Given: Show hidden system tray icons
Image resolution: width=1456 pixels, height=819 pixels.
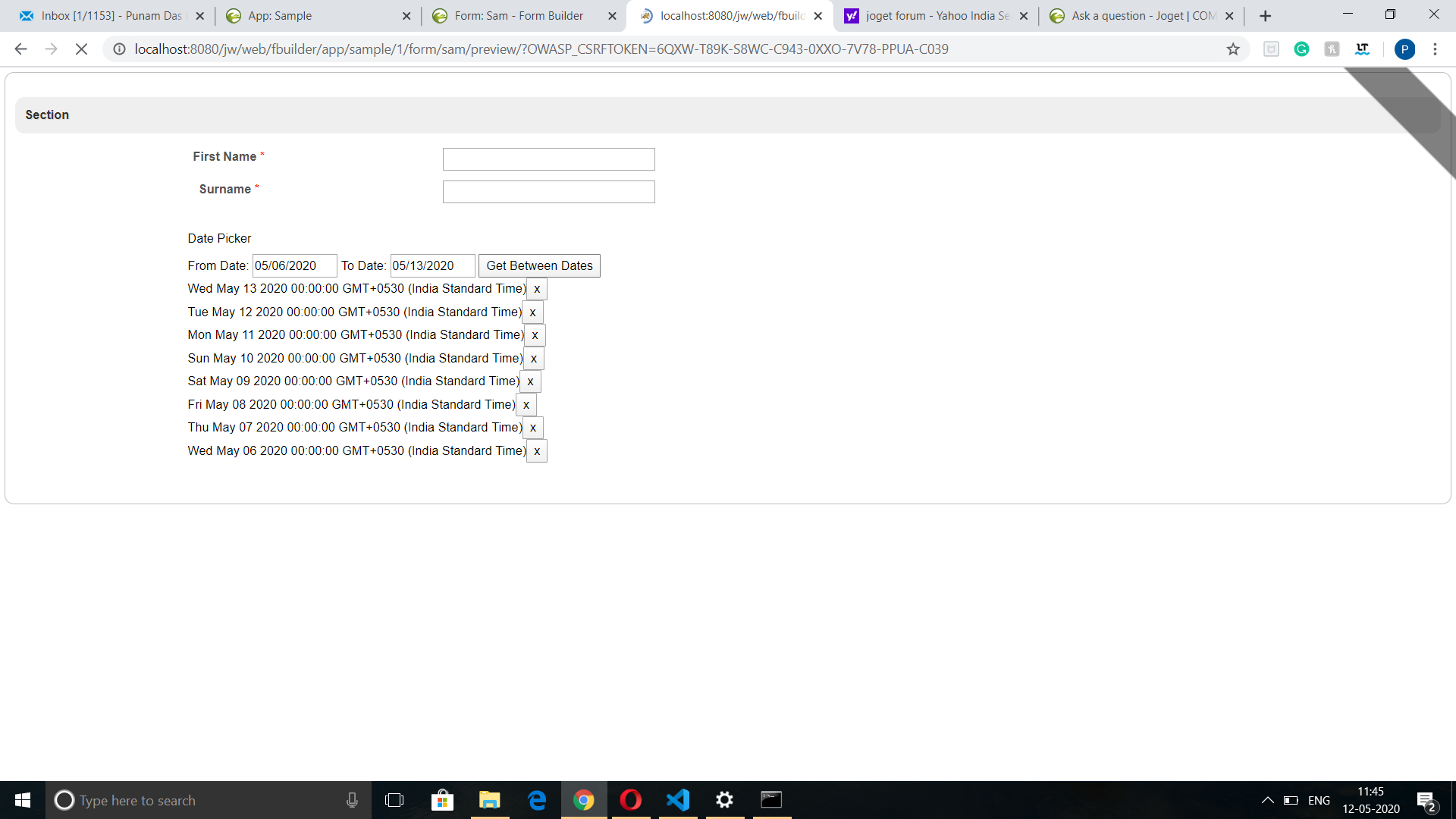Looking at the screenshot, I should tap(1267, 800).
